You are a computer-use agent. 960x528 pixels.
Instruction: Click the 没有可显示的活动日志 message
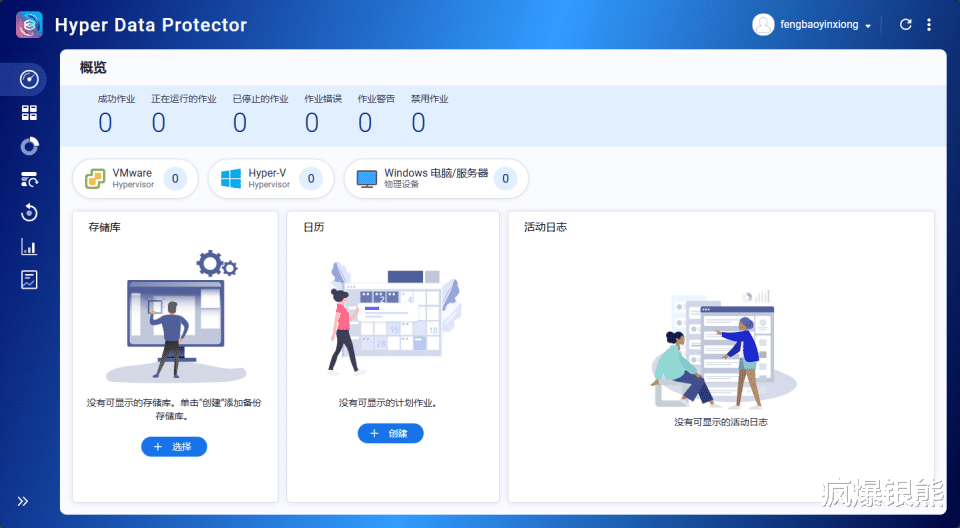(721, 422)
